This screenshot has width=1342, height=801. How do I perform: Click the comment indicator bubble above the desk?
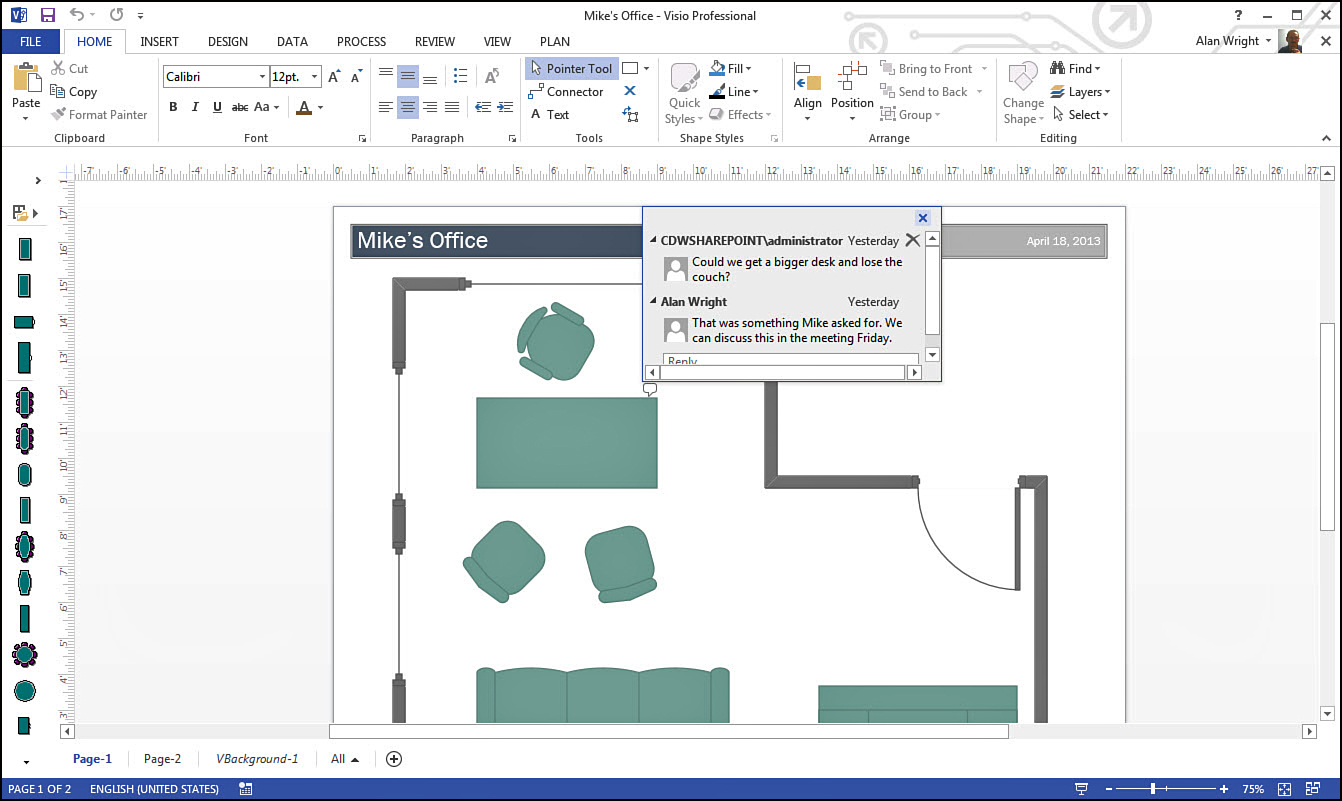click(650, 389)
